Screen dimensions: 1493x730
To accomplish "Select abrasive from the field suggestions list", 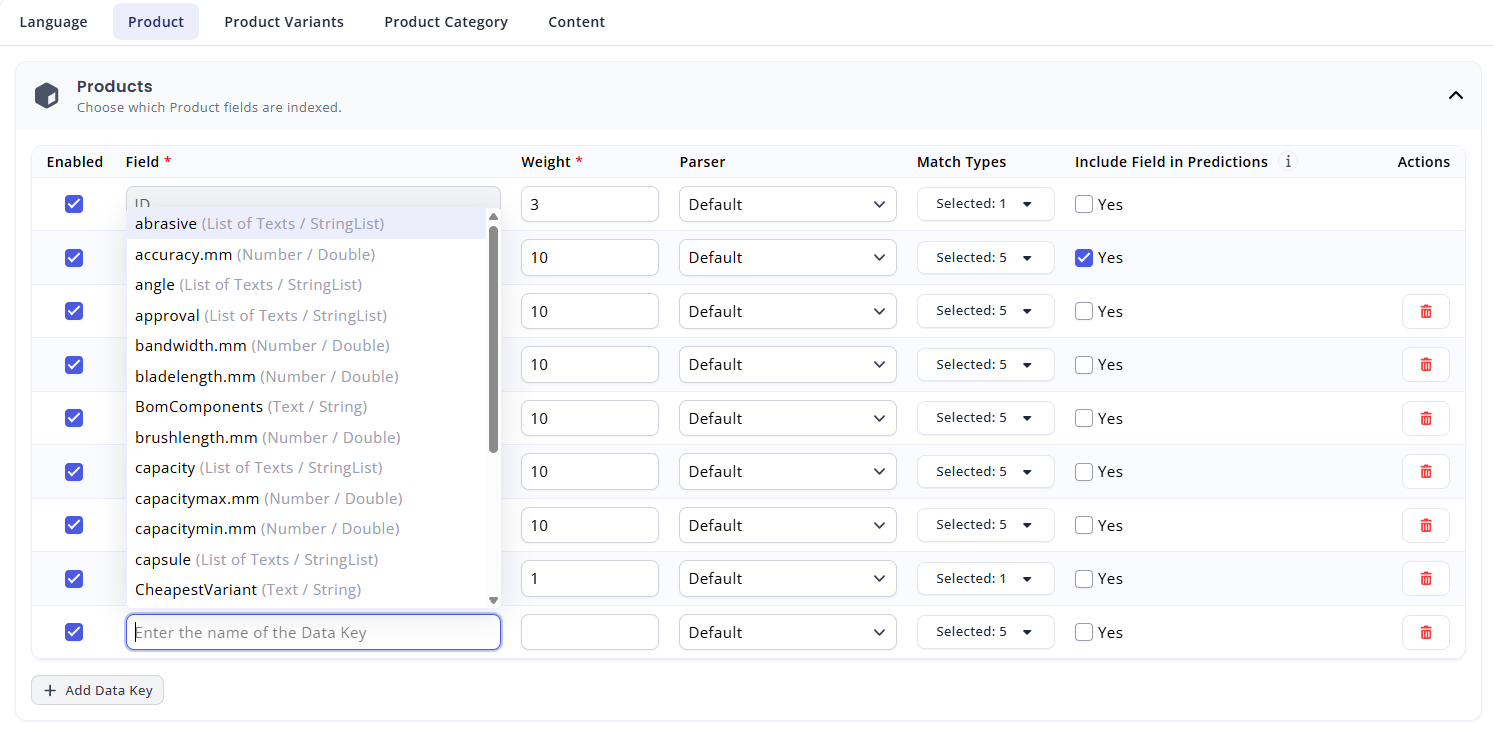I will 166,223.
